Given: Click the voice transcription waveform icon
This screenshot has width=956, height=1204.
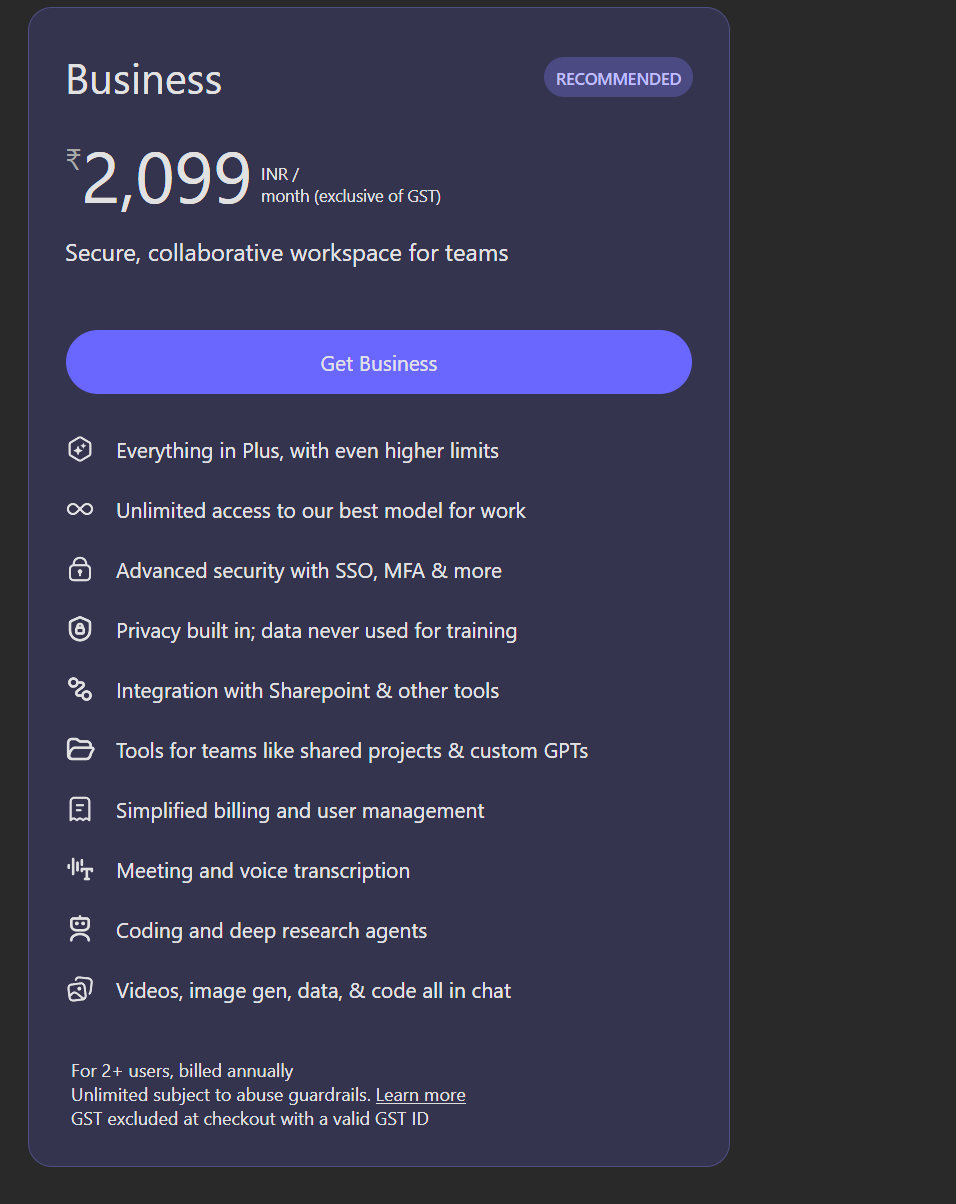Looking at the screenshot, I should click(80, 870).
